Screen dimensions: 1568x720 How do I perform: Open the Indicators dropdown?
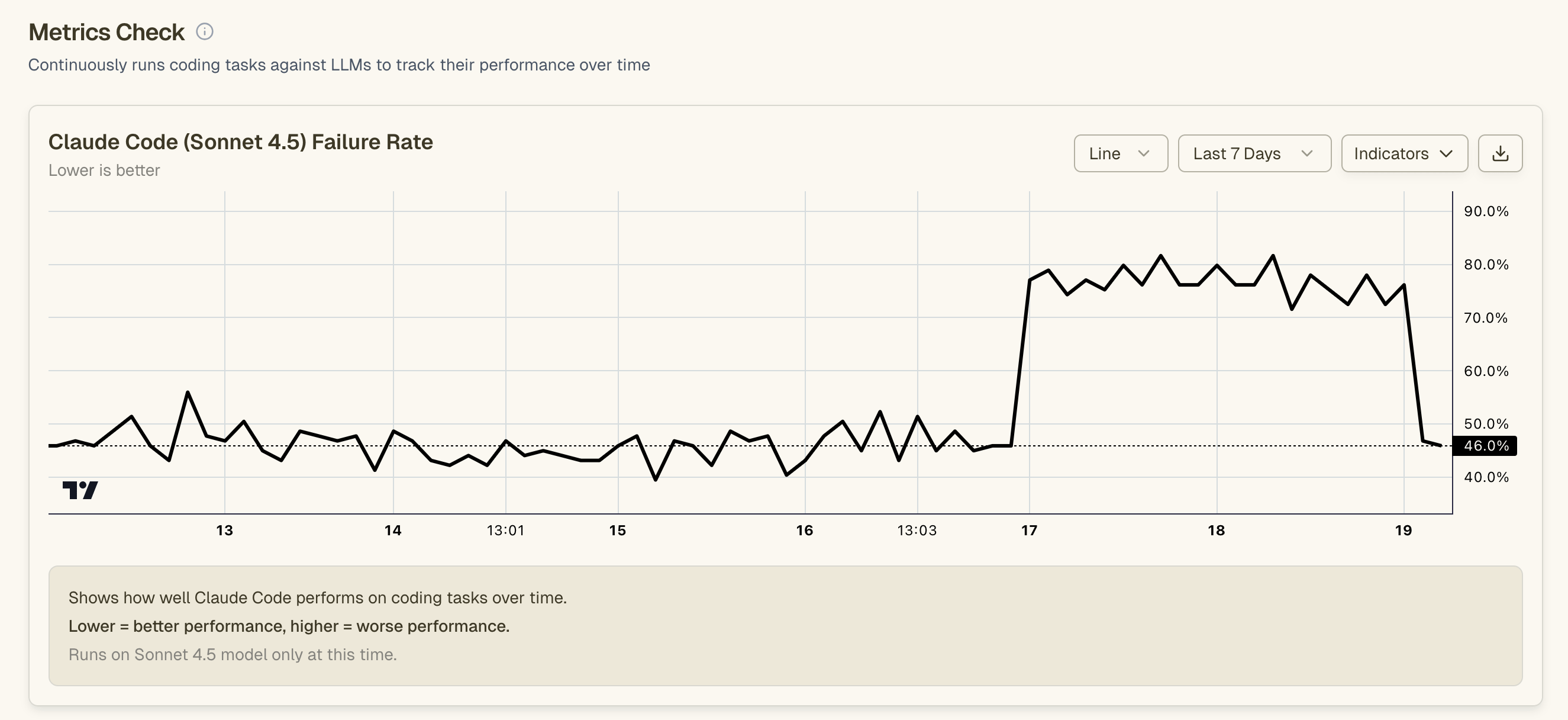1404,153
